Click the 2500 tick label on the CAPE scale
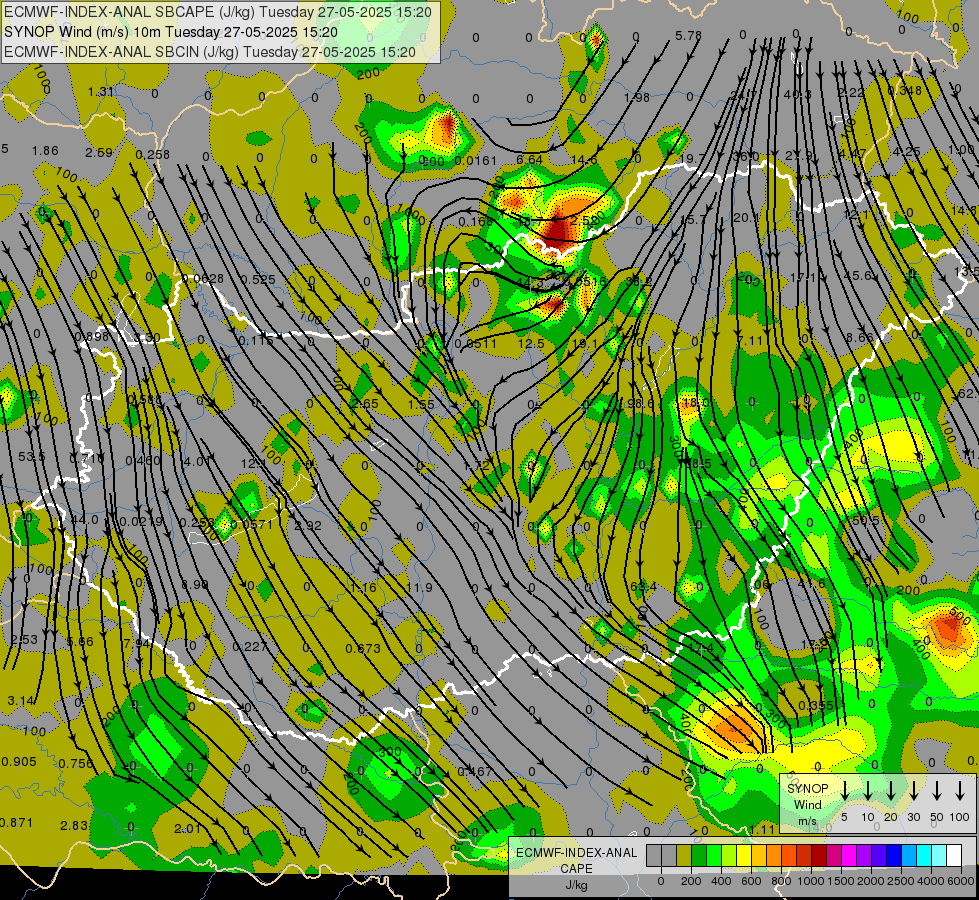Image resolution: width=979 pixels, height=900 pixels. pos(901,881)
